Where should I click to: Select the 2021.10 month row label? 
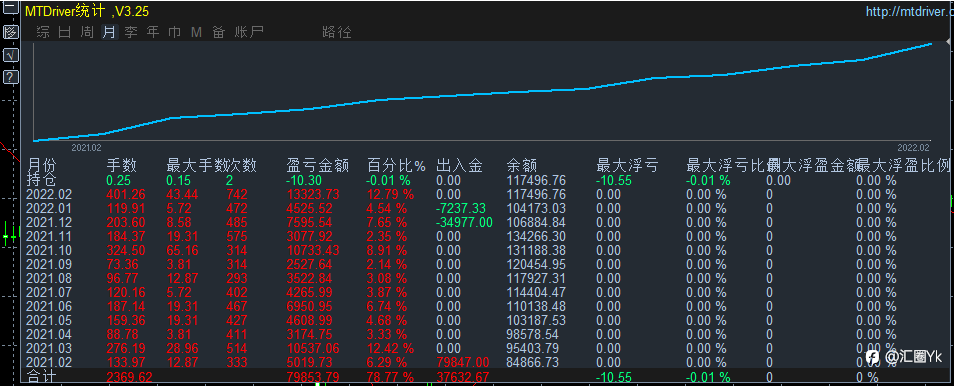49,250
